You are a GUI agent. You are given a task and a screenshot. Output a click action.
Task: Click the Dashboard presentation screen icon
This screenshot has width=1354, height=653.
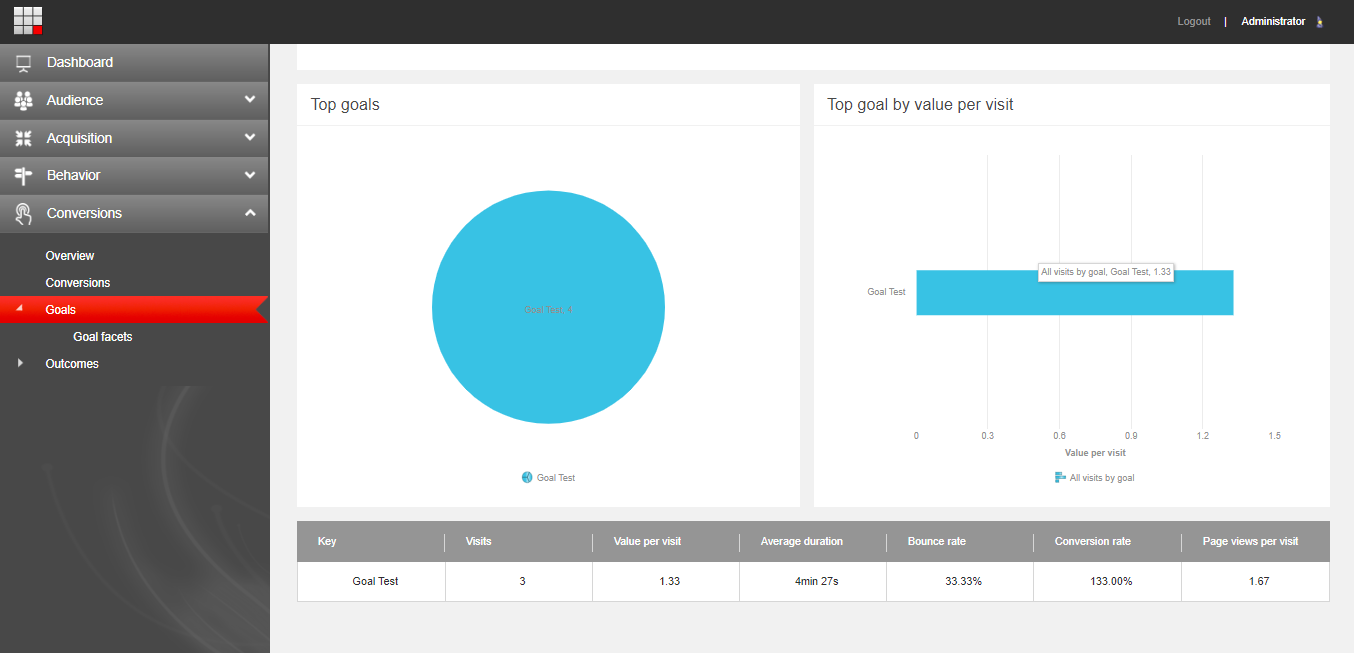pyautogui.click(x=24, y=63)
